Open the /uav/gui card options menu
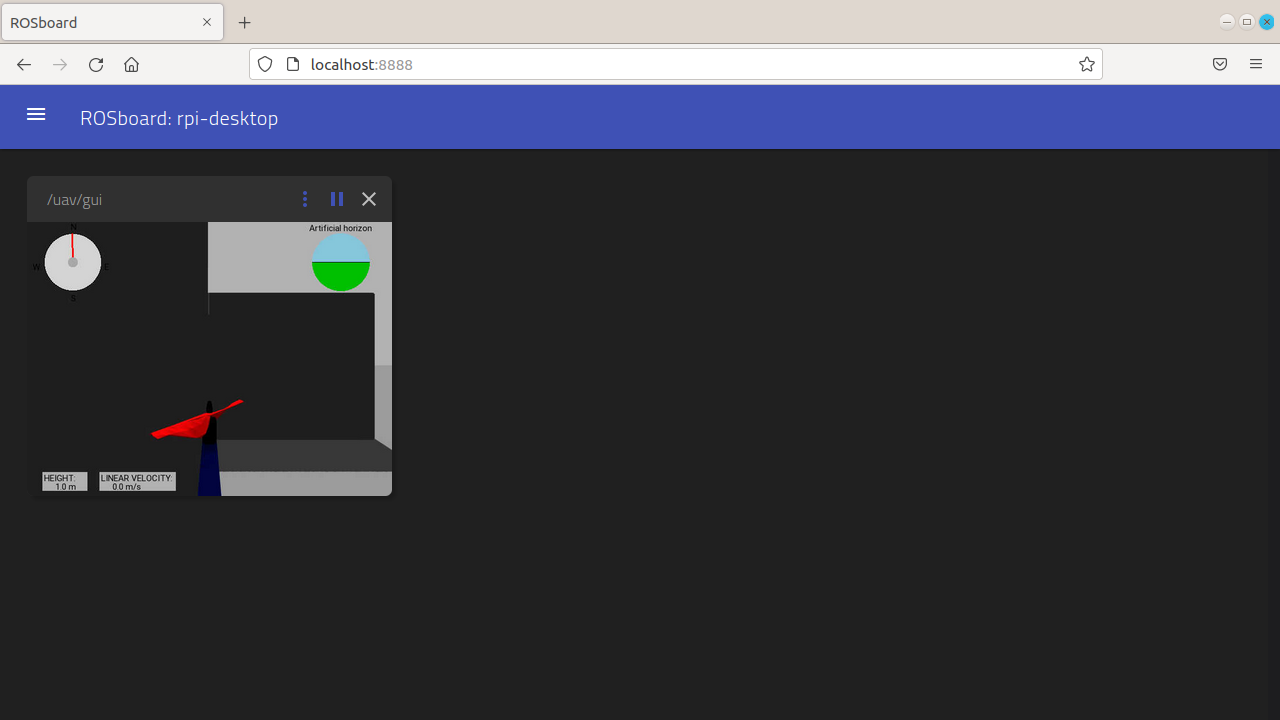Screen dimensions: 1280x720 (x=304, y=199)
